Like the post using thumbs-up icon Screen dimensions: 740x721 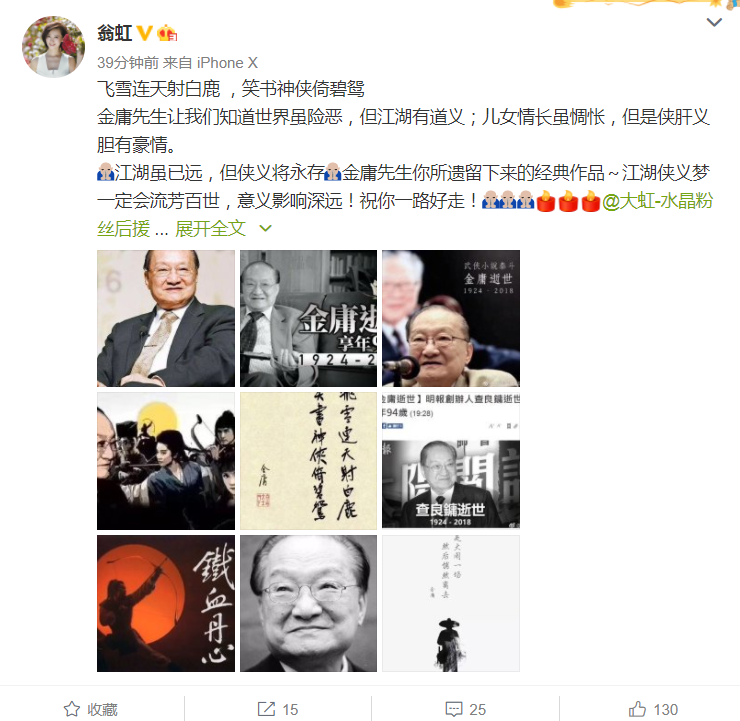click(x=637, y=709)
